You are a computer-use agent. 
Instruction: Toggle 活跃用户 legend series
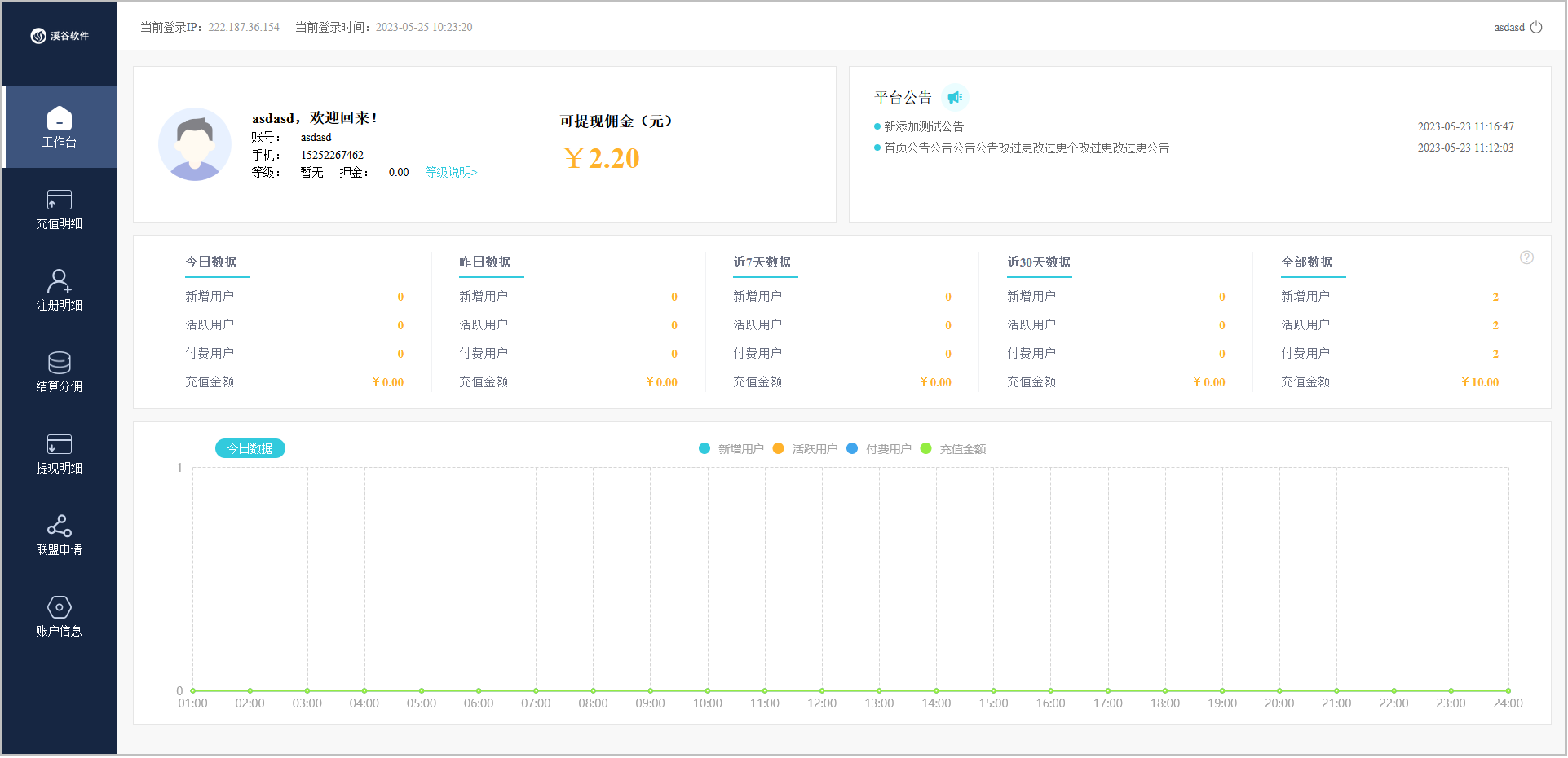[x=805, y=449]
